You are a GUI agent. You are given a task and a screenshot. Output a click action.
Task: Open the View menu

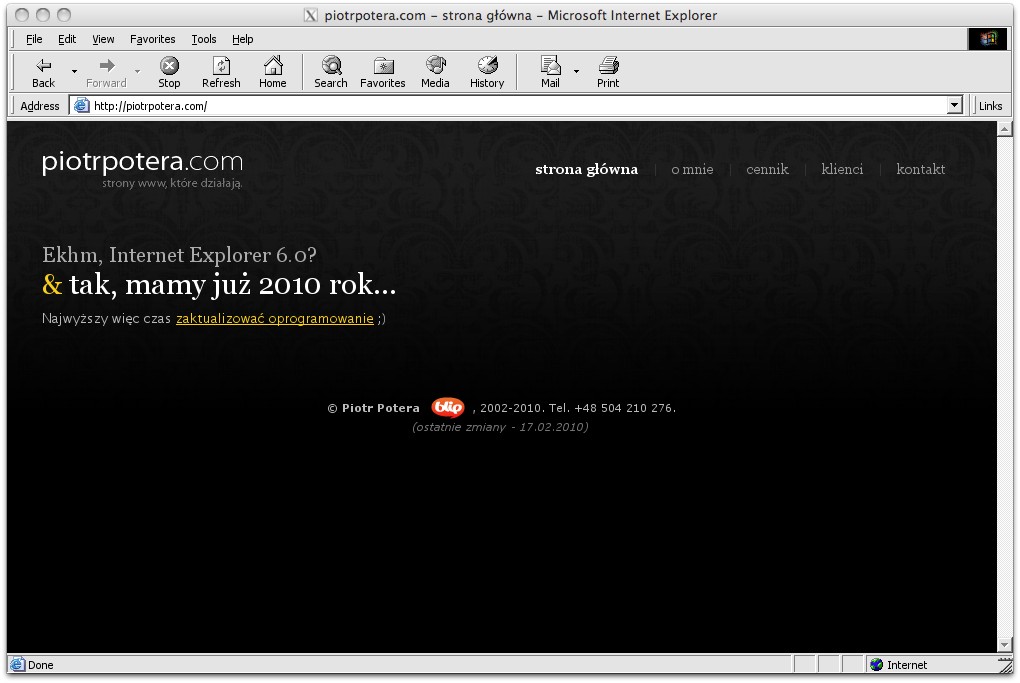click(103, 39)
